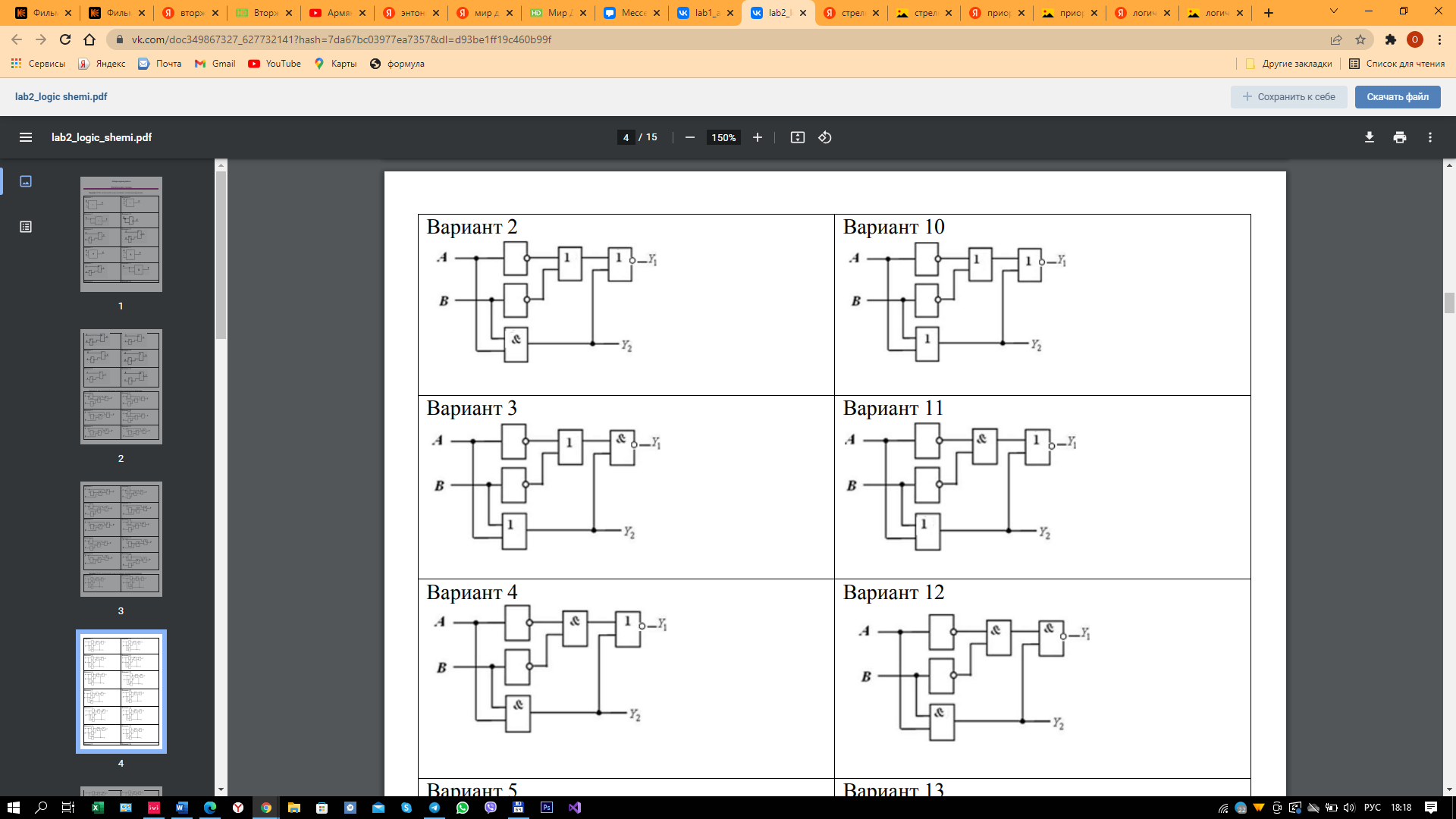The image size is (1456, 819).
Task: Switch to the энтон Yandex tab
Action: 410,13
